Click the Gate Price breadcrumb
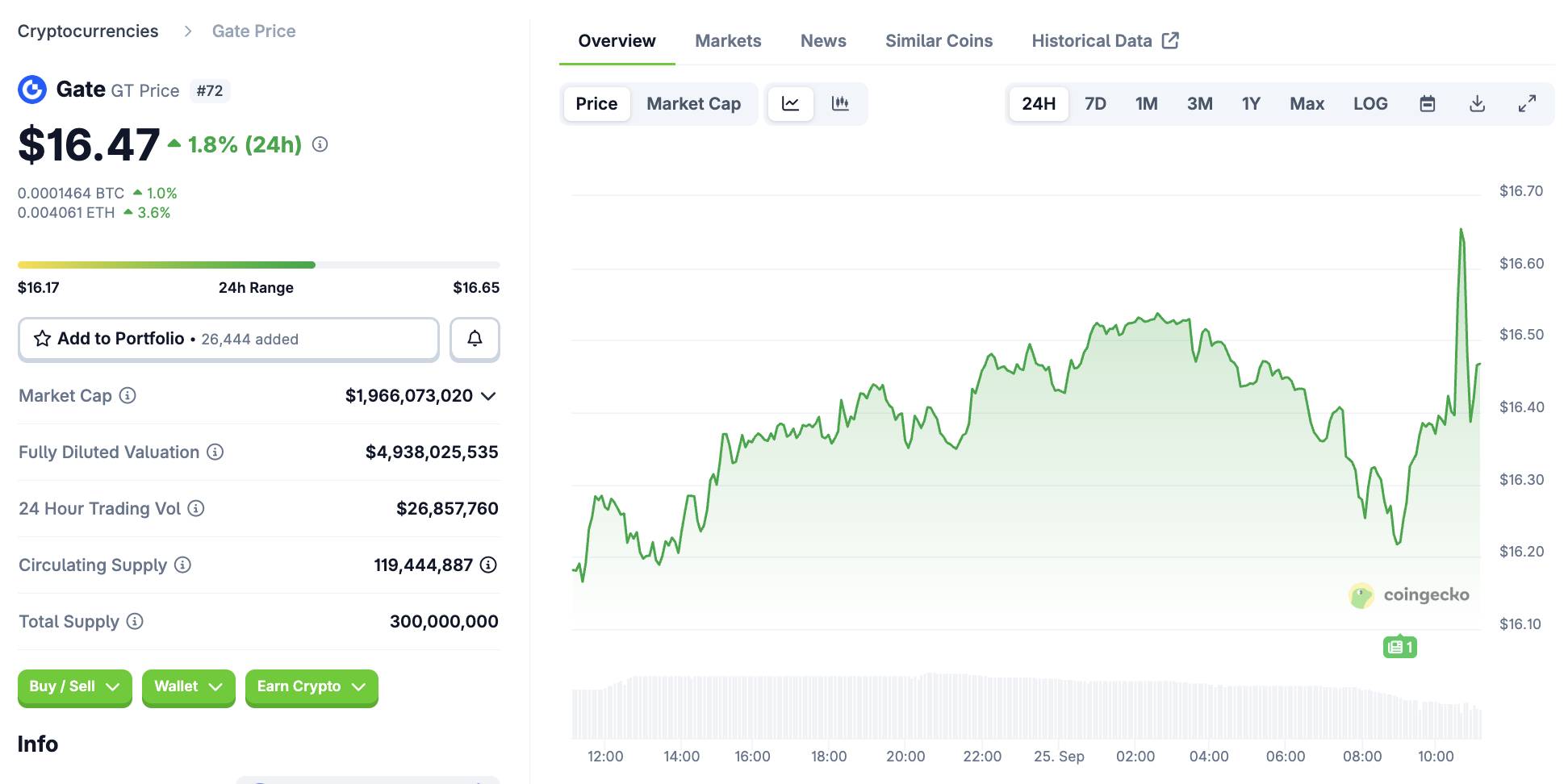The height and width of the screenshot is (784, 1564). point(253,31)
